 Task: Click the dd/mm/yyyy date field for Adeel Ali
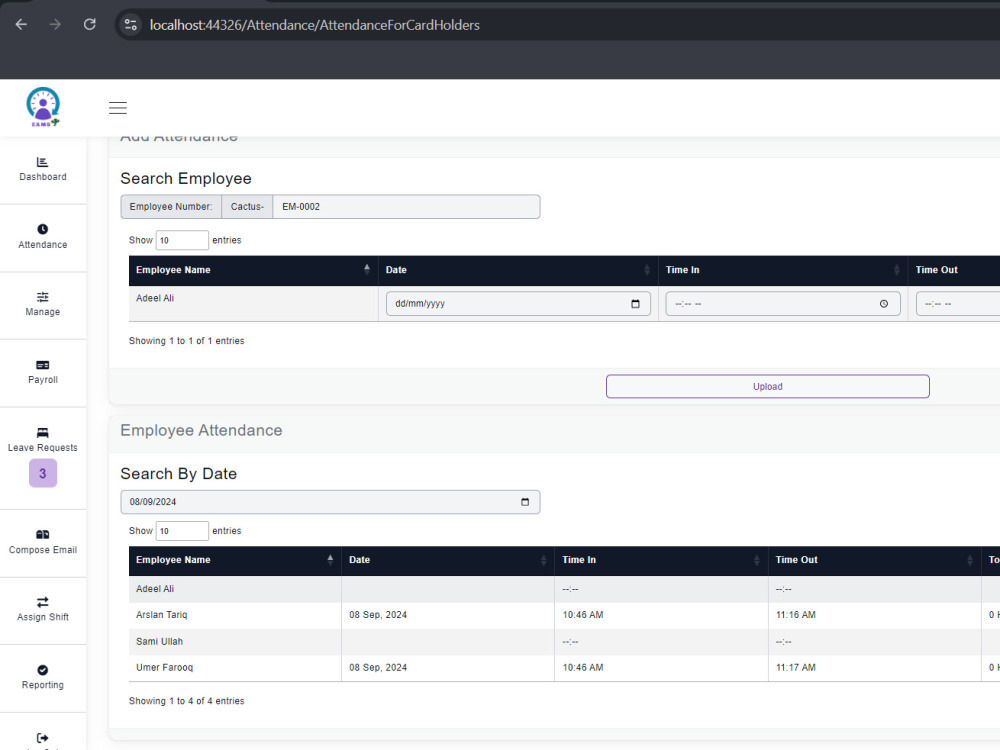(518, 304)
